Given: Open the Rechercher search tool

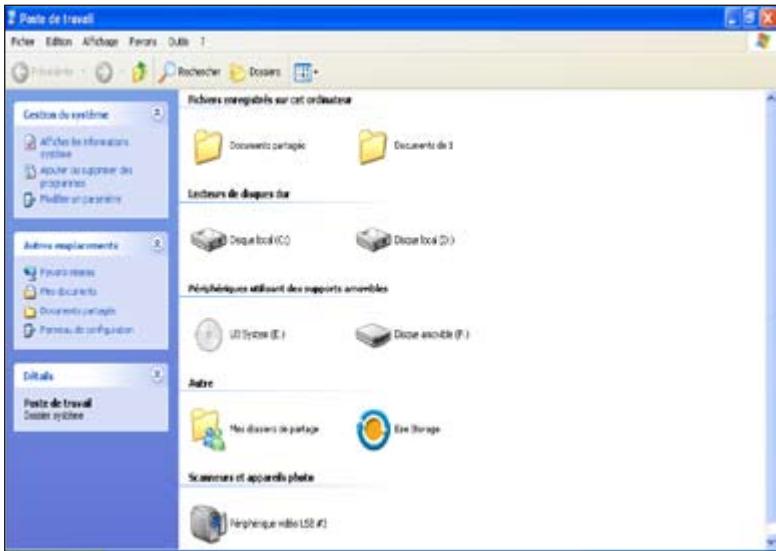Looking at the screenshot, I should (x=190, y=72).
